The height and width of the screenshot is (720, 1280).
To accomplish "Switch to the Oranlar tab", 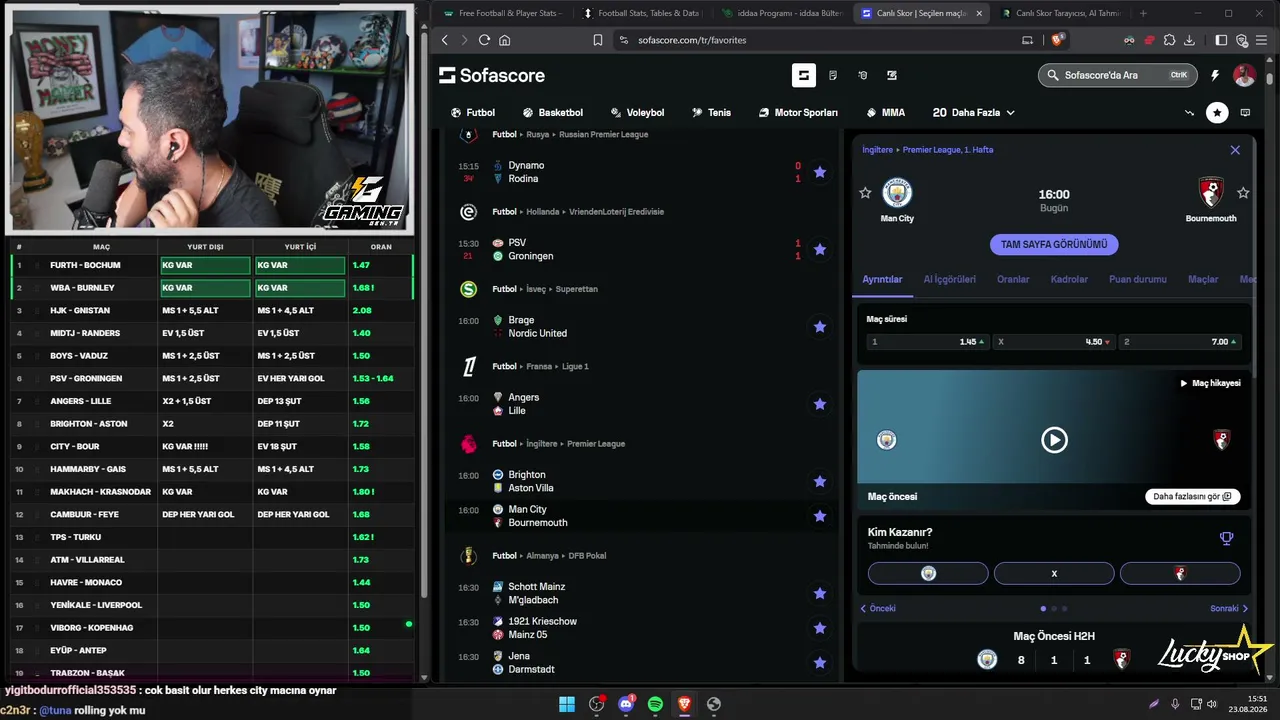I will 1013,279.
